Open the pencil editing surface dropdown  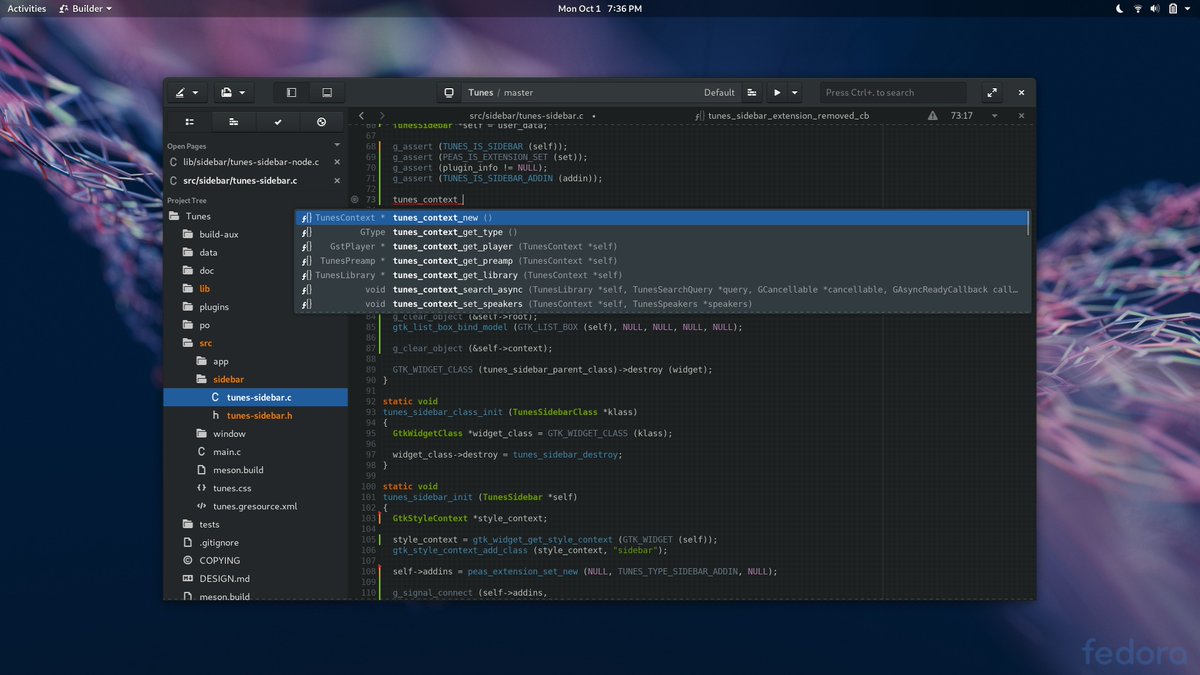tap(187, 92)
